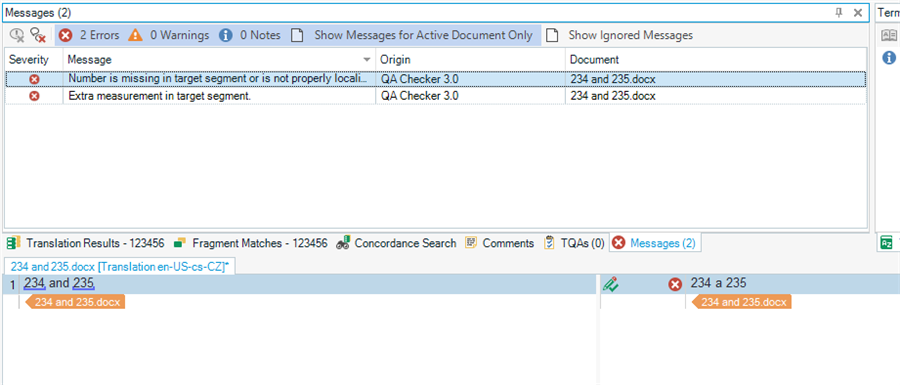Screen dimensions: 900x385
Task: Click the error icon in the Extra measurement row
Action: click(x=34, y=96)
